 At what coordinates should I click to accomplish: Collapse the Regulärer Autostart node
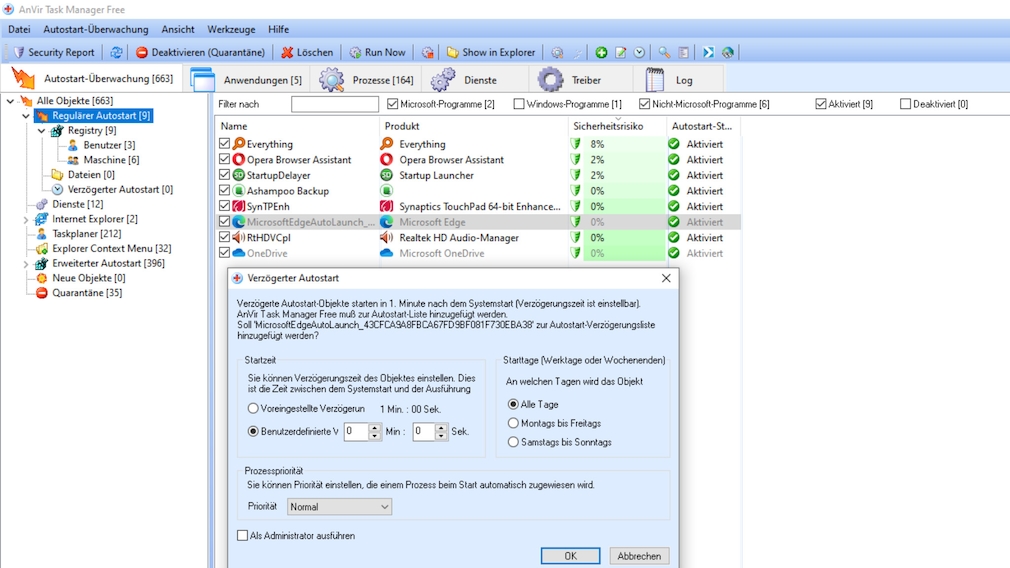click(x=26, y=116)
